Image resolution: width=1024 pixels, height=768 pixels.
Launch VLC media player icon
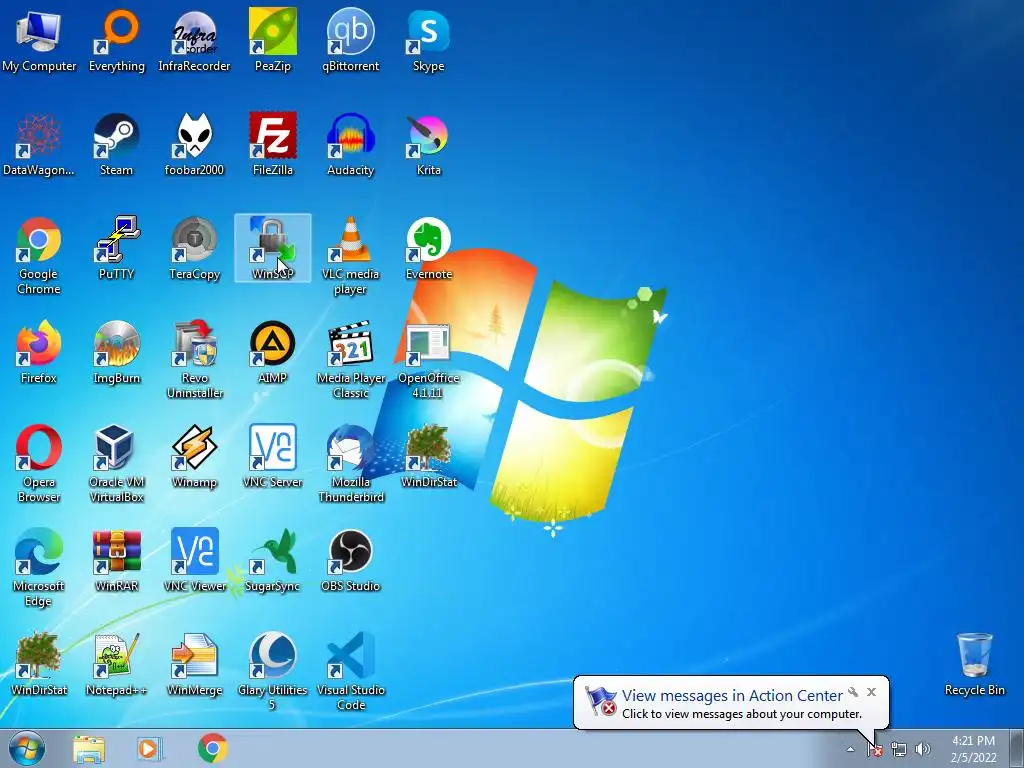(x=350, y=256)
